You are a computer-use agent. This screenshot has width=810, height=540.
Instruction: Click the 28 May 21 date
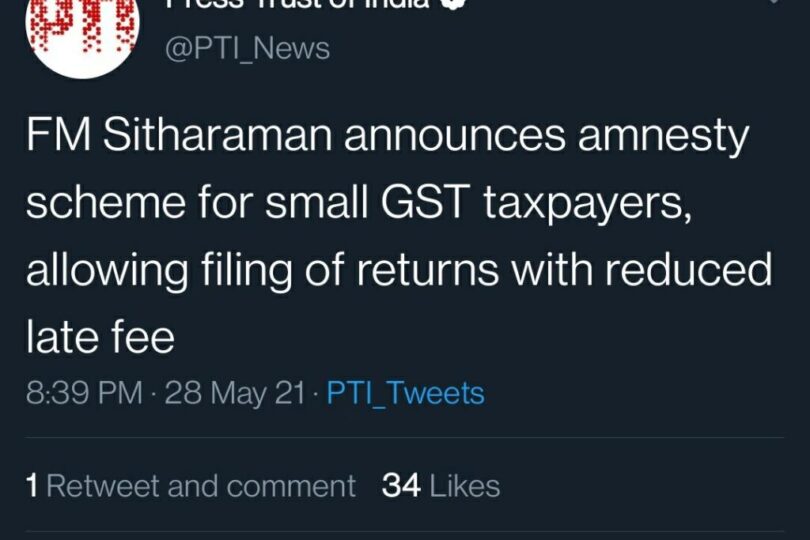(x=234, y=393)
